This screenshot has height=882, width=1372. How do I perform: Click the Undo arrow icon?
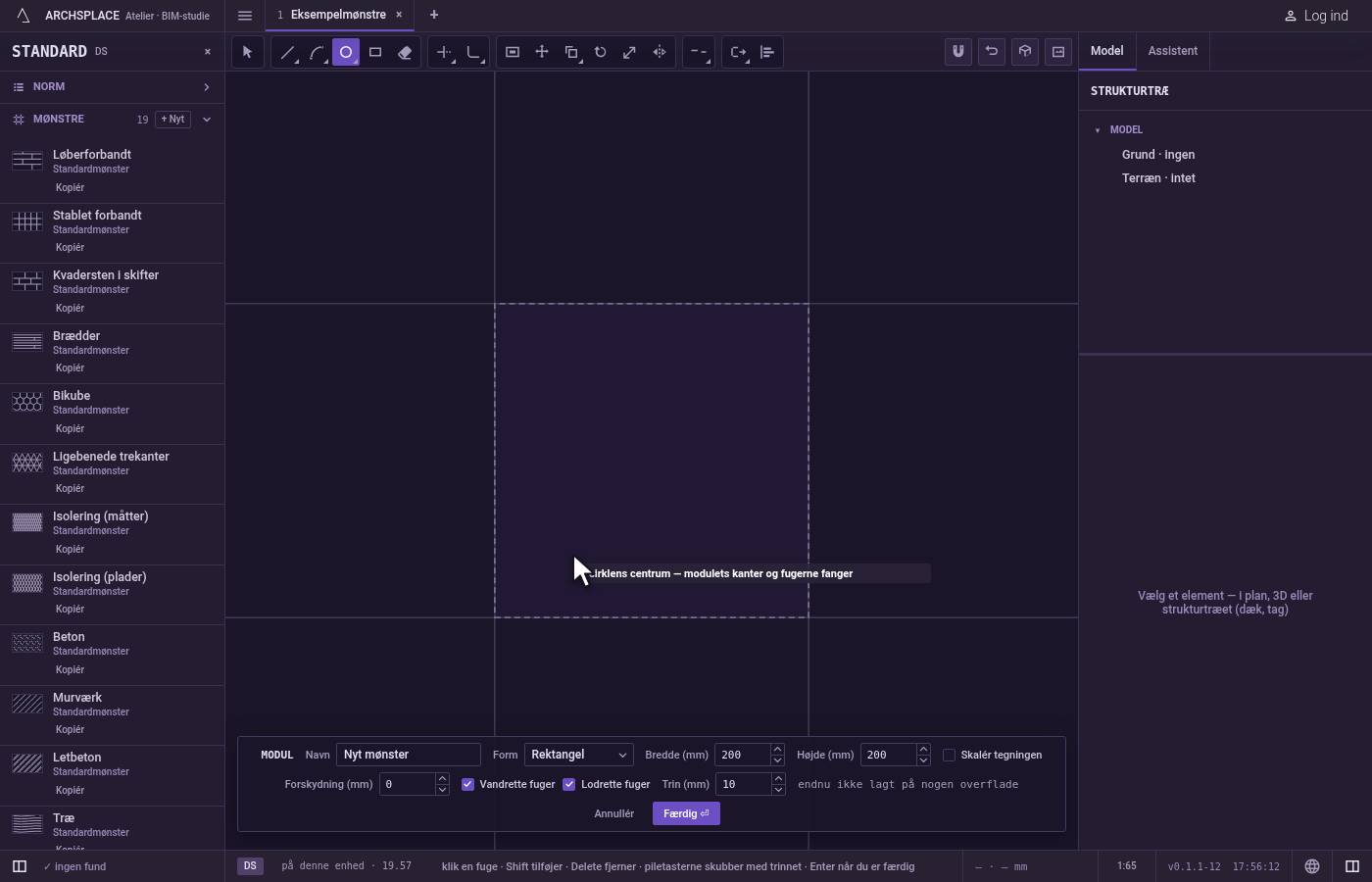click(992, 52)
